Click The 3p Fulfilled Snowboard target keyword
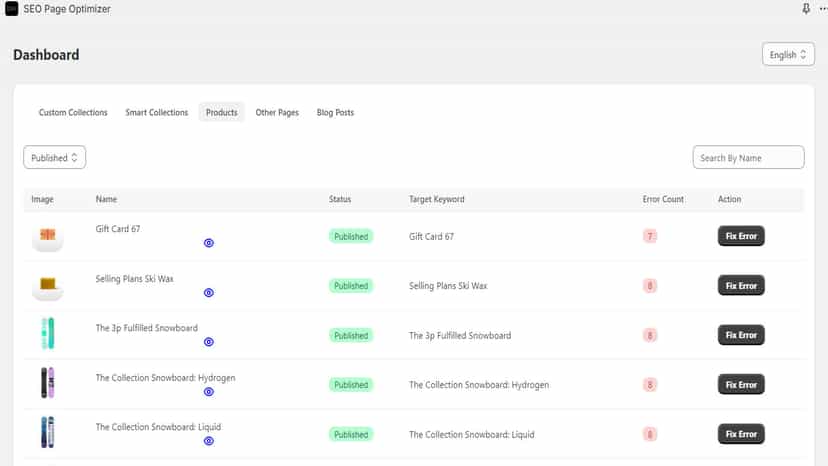Screen dimensions: 828x466 pos(460,335)
